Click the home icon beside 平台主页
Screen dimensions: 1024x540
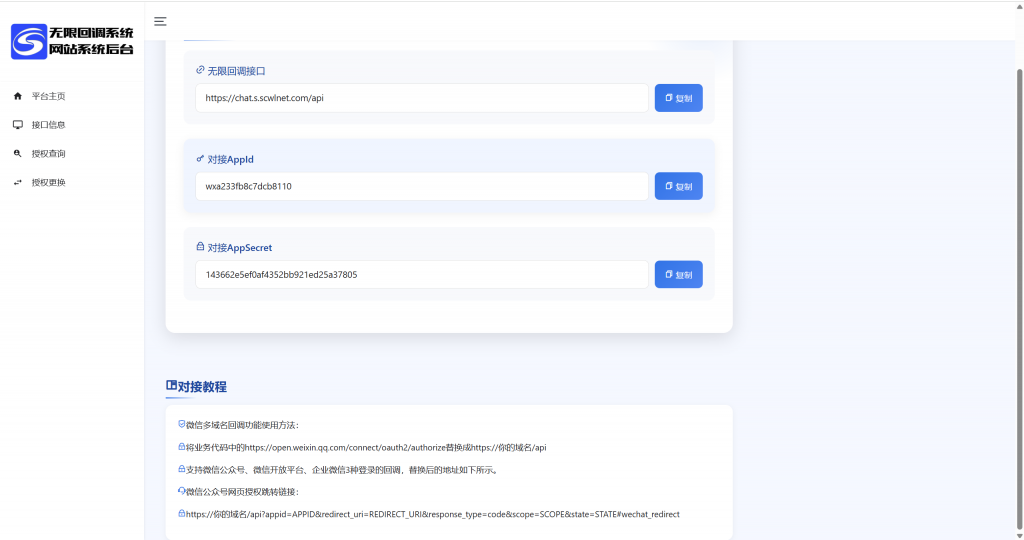(17, 96)
